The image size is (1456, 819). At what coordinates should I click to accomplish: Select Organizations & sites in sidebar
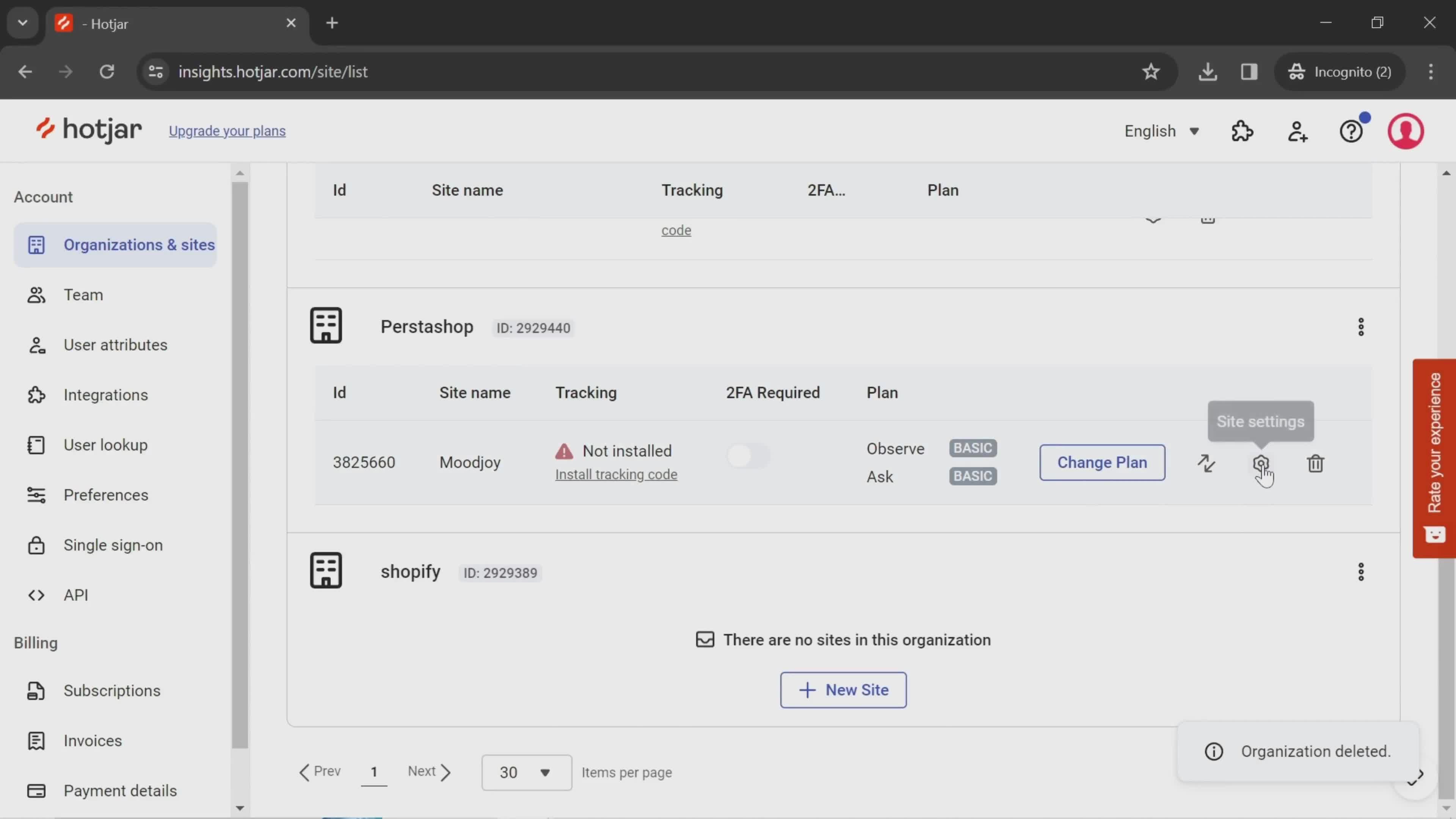pos(115,245)
